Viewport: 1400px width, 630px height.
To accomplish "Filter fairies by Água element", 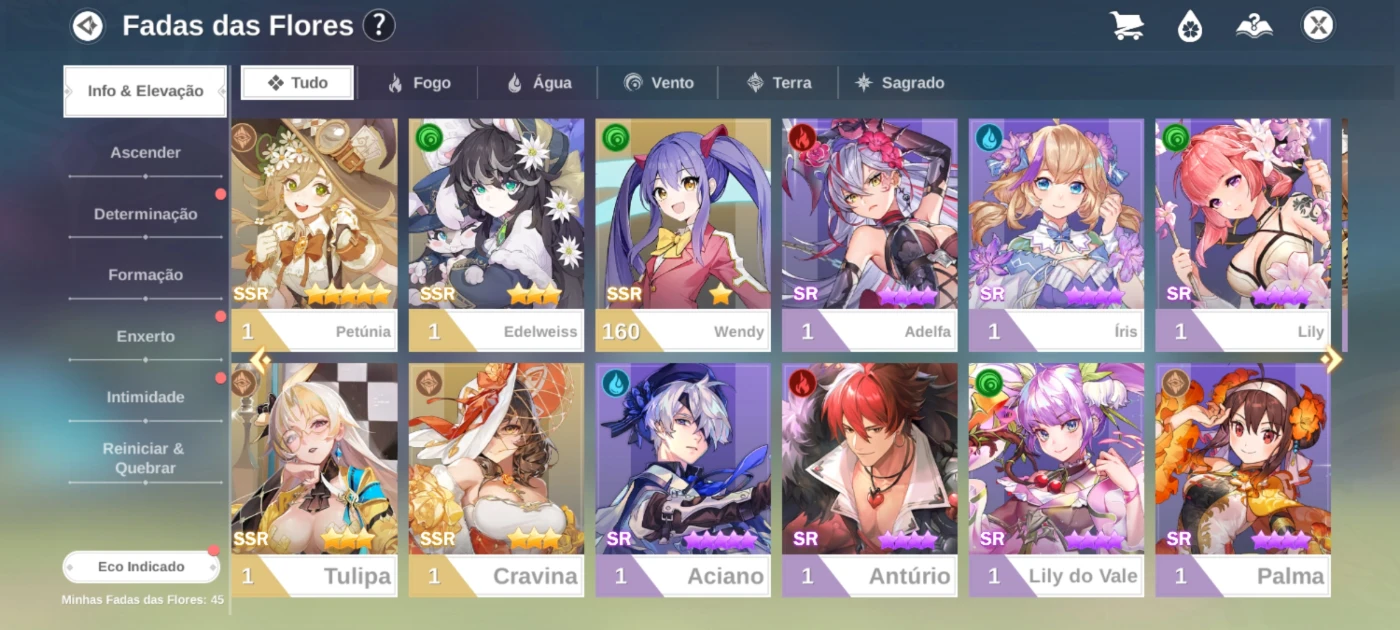I will [x=539, y=83].
